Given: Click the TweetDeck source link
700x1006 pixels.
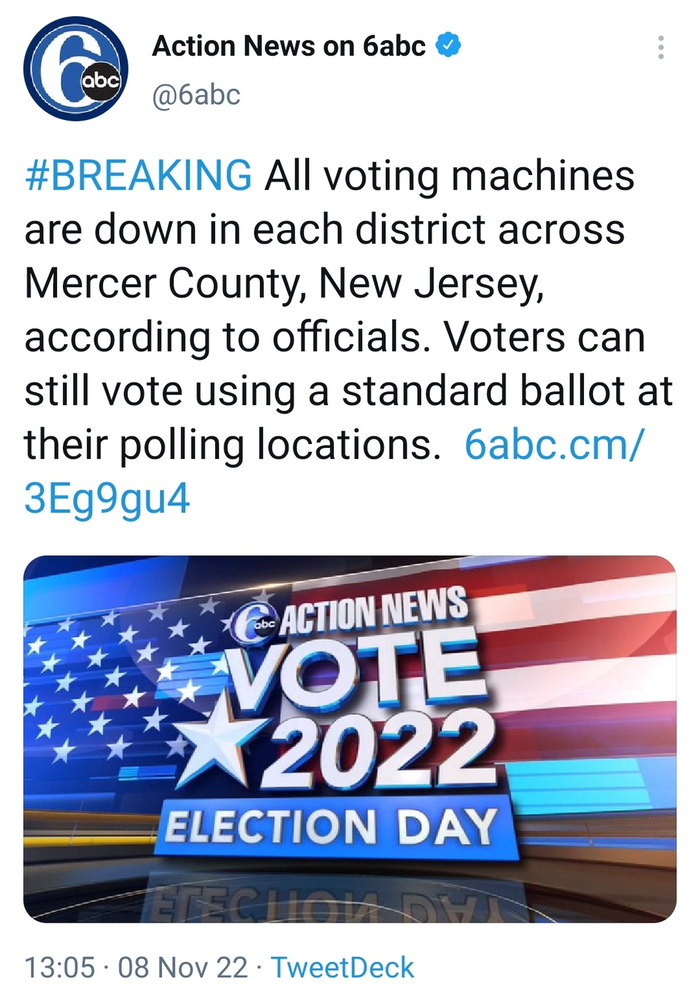Looking at the screenshot, I should [x=343, y=968].
